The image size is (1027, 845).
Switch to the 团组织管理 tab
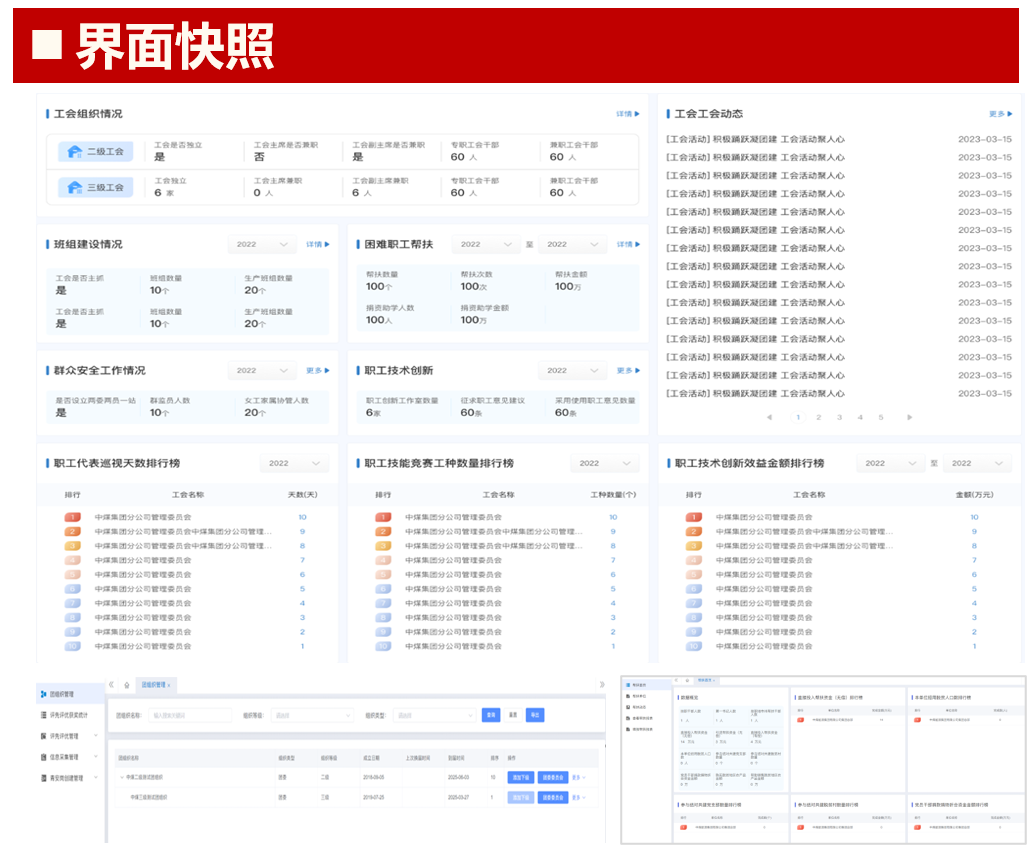[x=156, y=685]
